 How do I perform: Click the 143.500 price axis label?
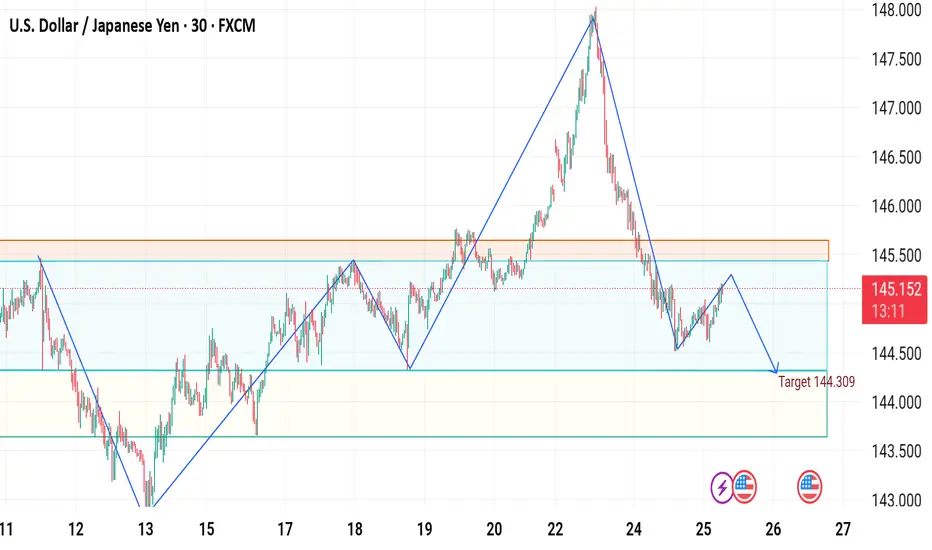pyautogui.click(x=896, y=452)
